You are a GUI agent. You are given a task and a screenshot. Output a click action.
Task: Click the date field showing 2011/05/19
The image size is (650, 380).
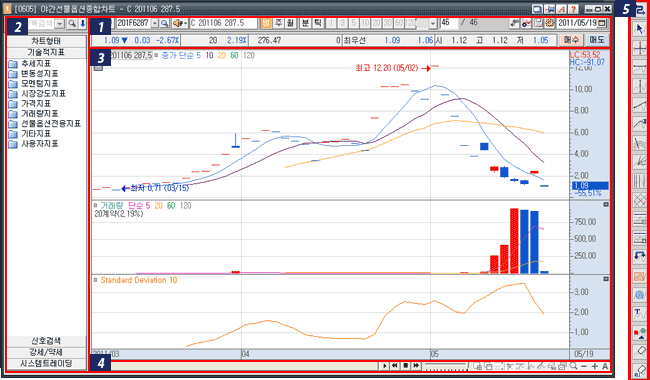[577, 23]
